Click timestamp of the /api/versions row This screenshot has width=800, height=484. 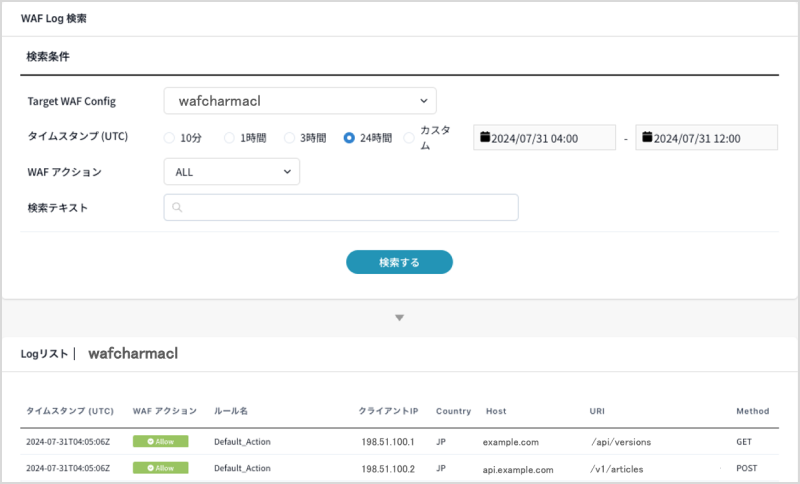(68, 442)
